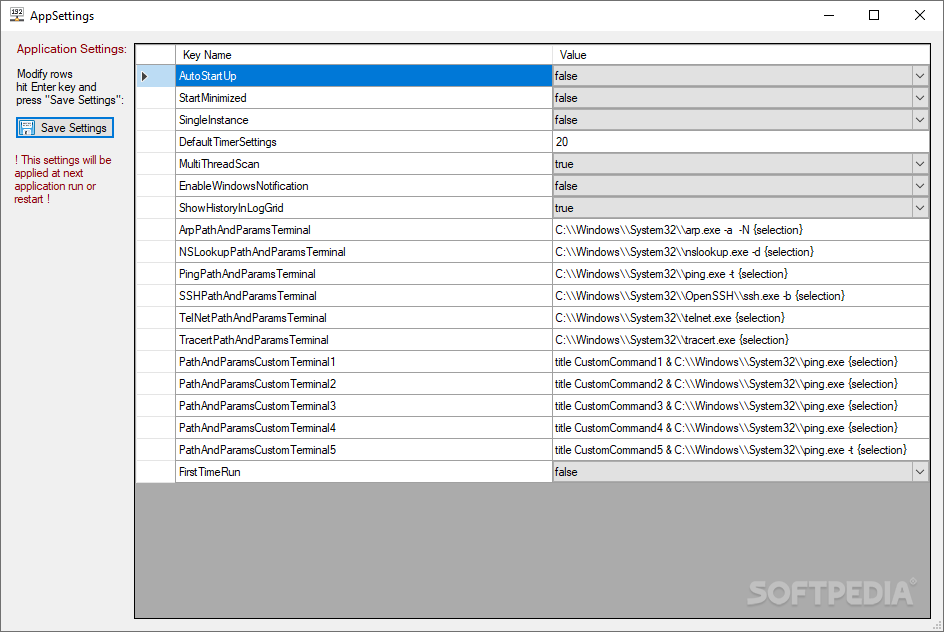944x632 pixels.
Task: Open the SingleInstance value dropdown
Action: [919, 120]
